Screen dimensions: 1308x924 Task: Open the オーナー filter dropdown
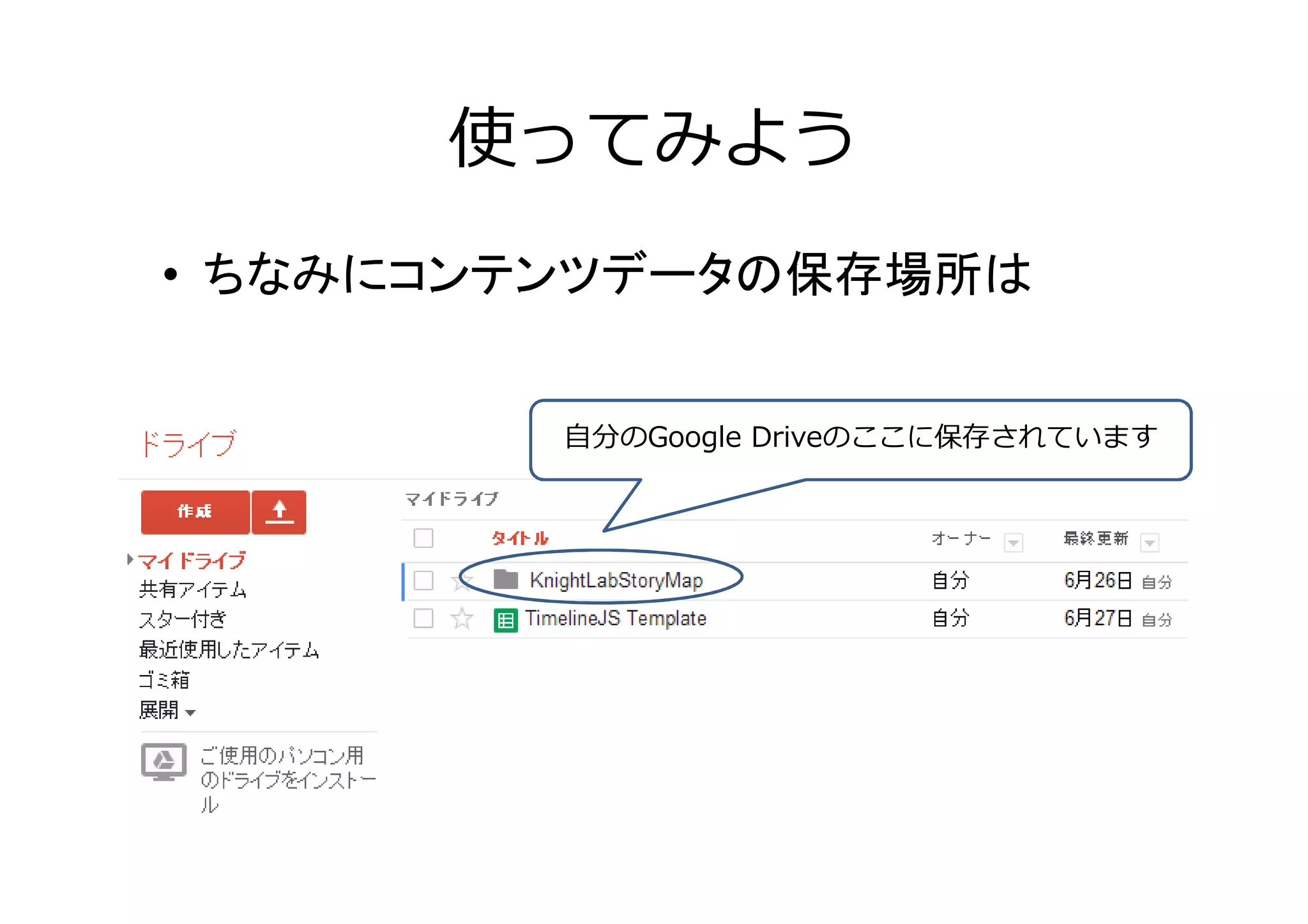click(1013, 543)
